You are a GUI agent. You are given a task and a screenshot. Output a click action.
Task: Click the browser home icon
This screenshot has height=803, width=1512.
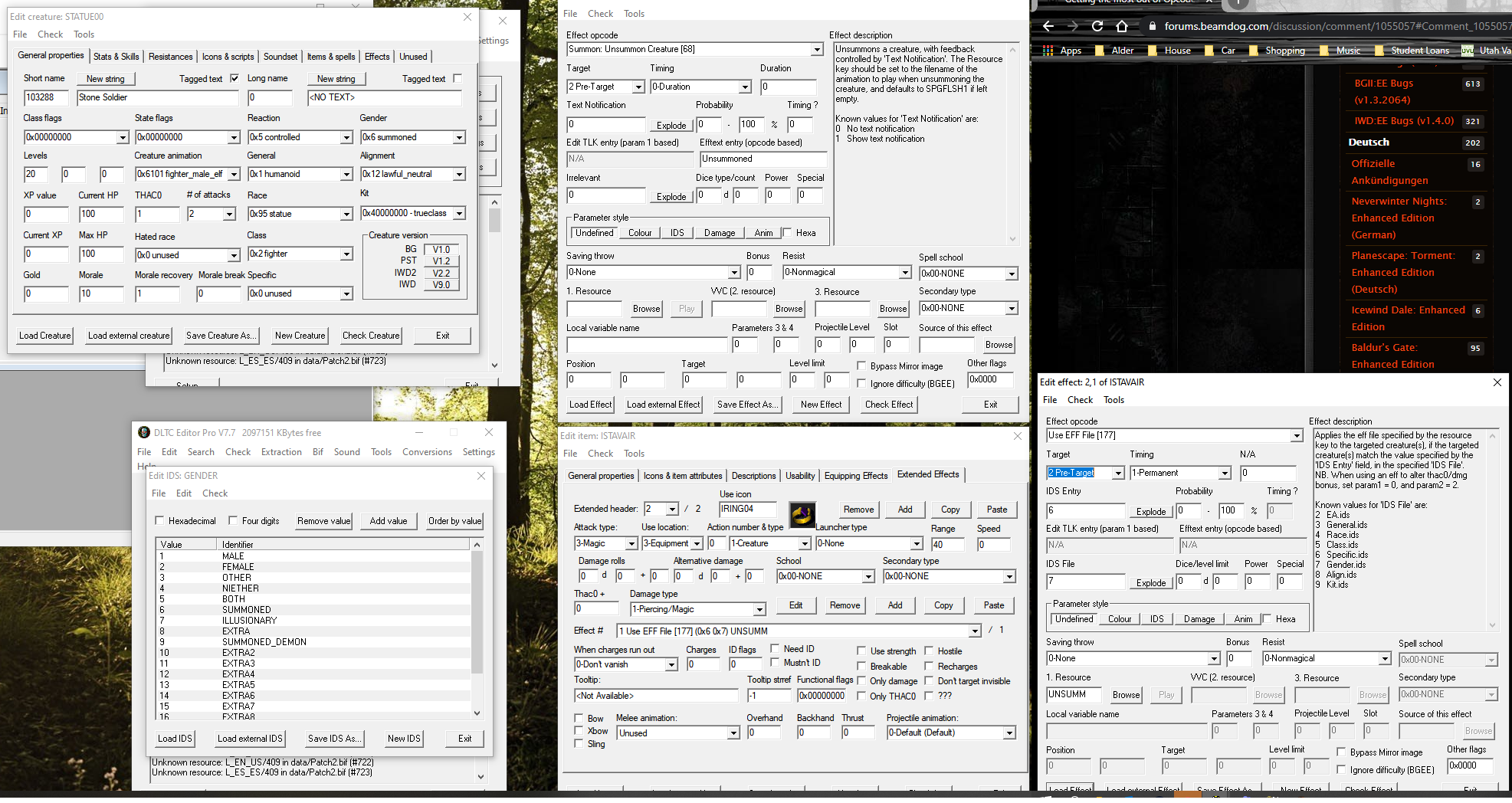tap(1122, 26)
